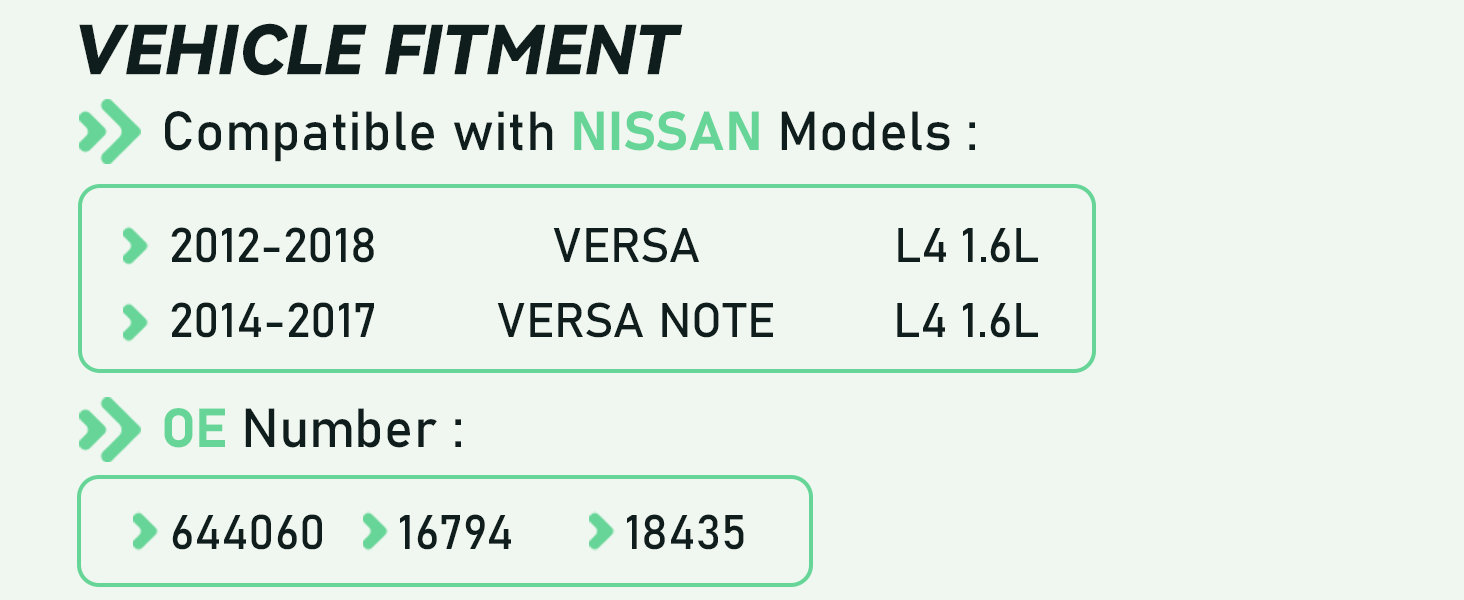Image resolution: width=1464 pixels, height=600 pixels.
Task: Click the 2014-2017 year range
Action: [273, 322]
